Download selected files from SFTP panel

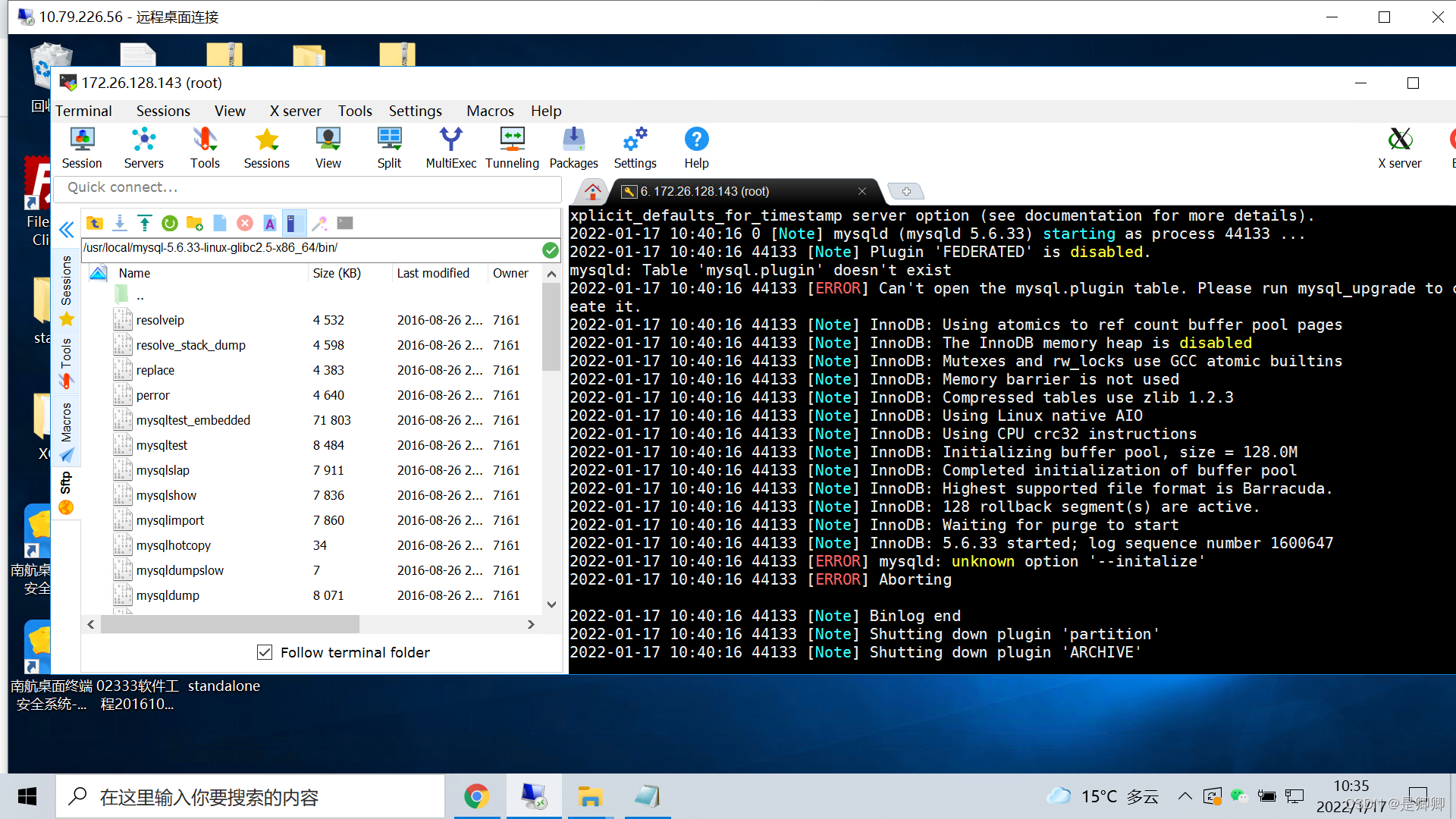[x=120, y=223]
